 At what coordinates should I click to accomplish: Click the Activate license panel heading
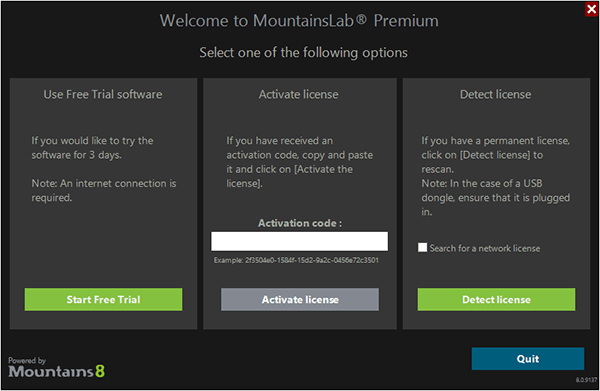(298, 94)
